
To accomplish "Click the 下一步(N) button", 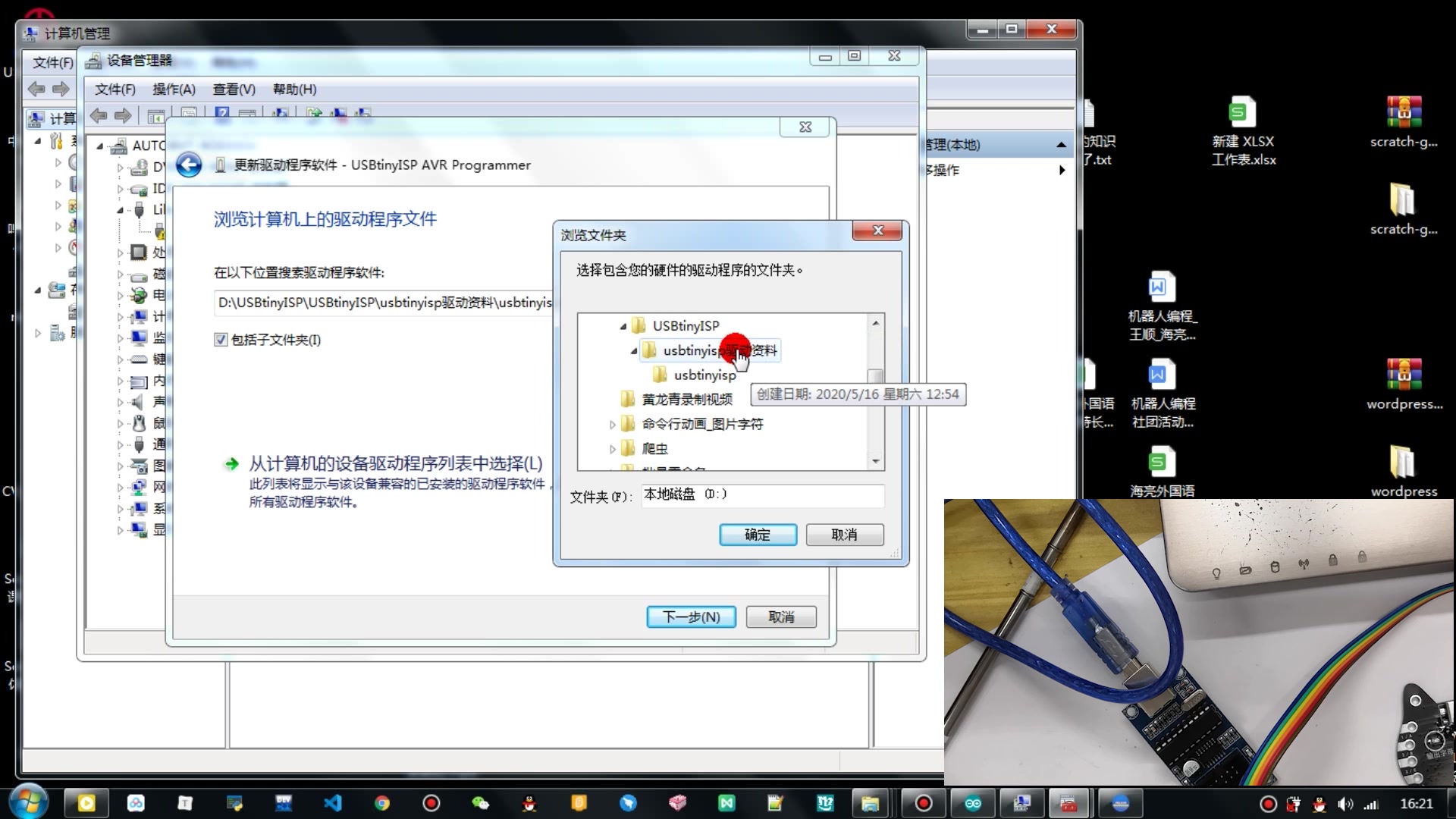I will [691, 617].
